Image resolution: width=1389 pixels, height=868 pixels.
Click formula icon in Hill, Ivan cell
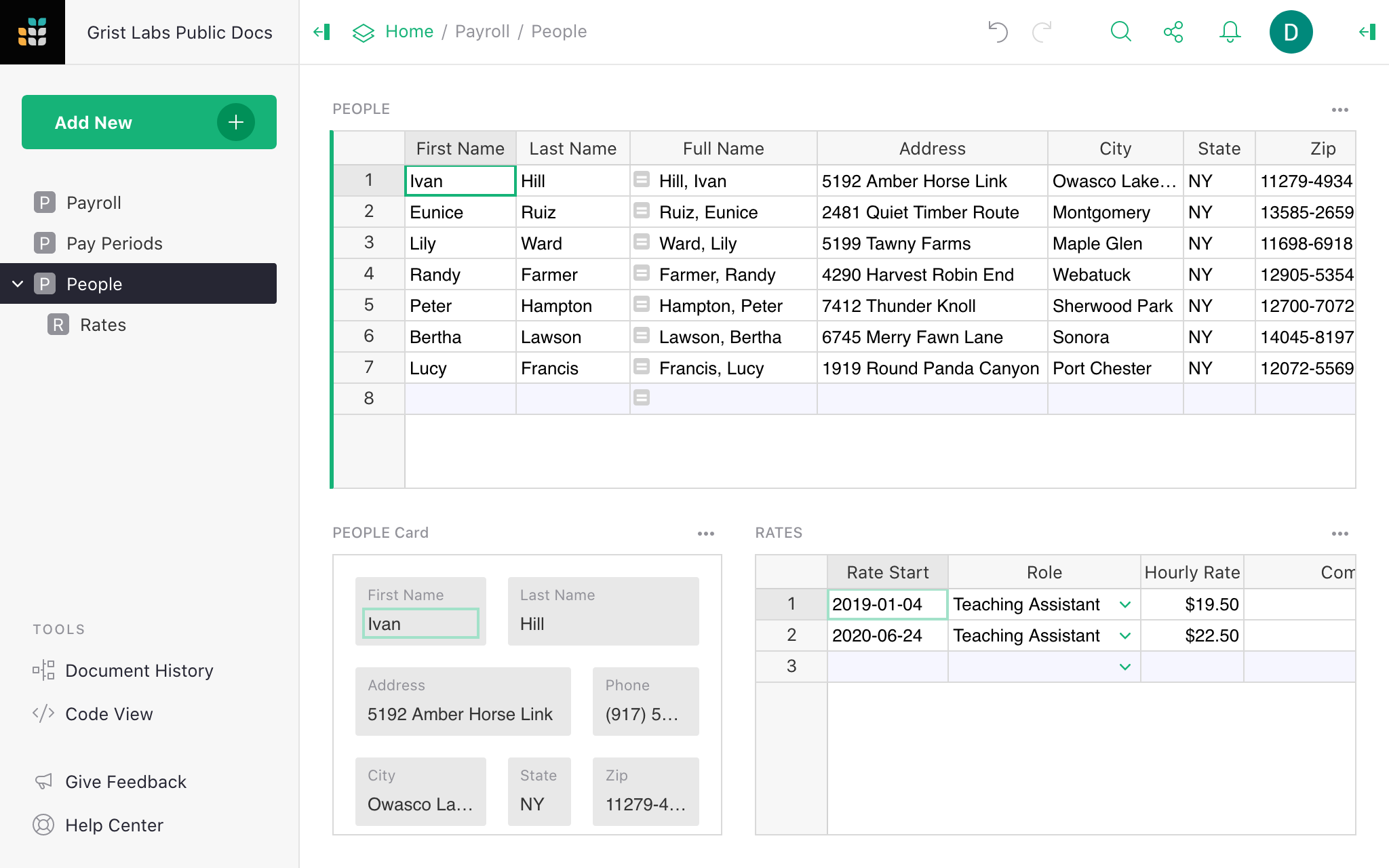coord(642,180)
